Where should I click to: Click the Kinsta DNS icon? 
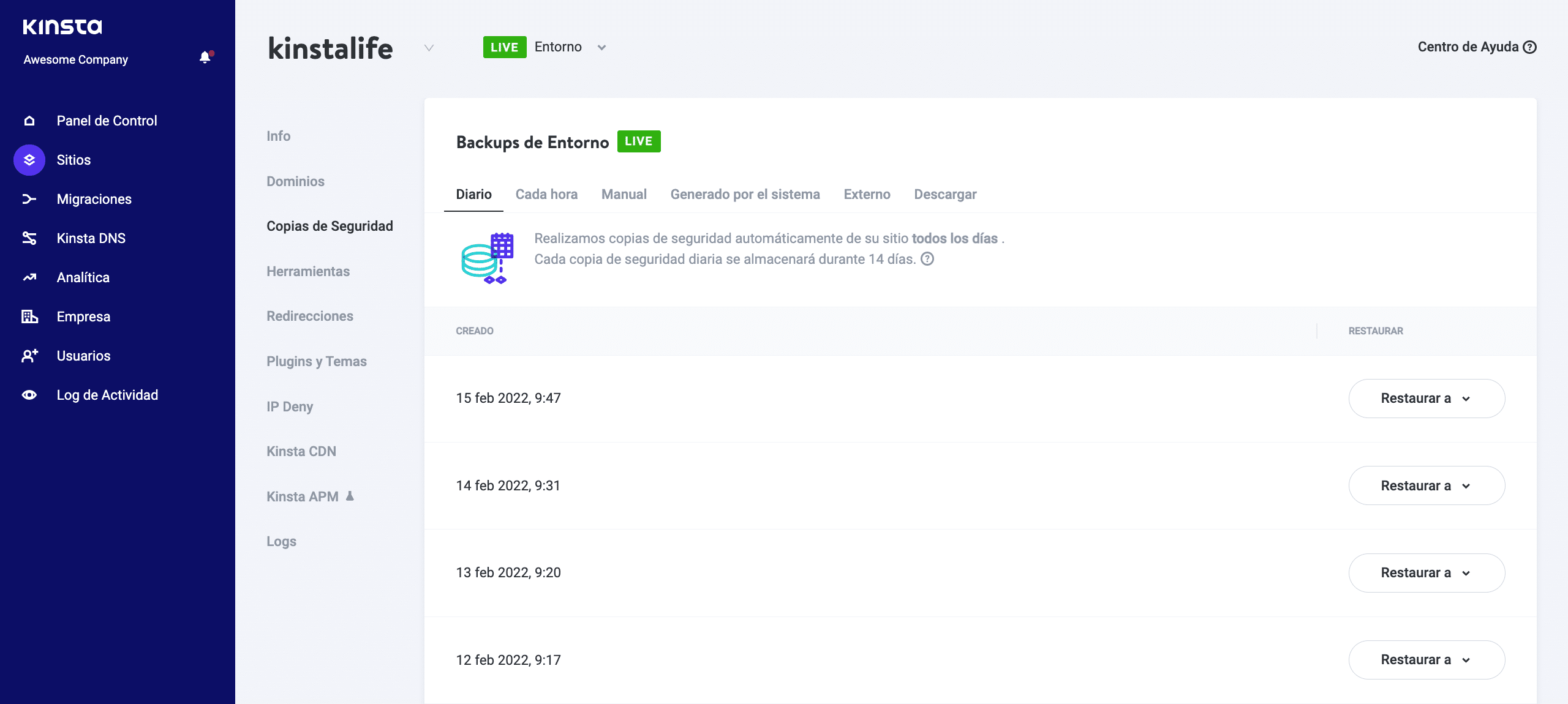(29, 238)
